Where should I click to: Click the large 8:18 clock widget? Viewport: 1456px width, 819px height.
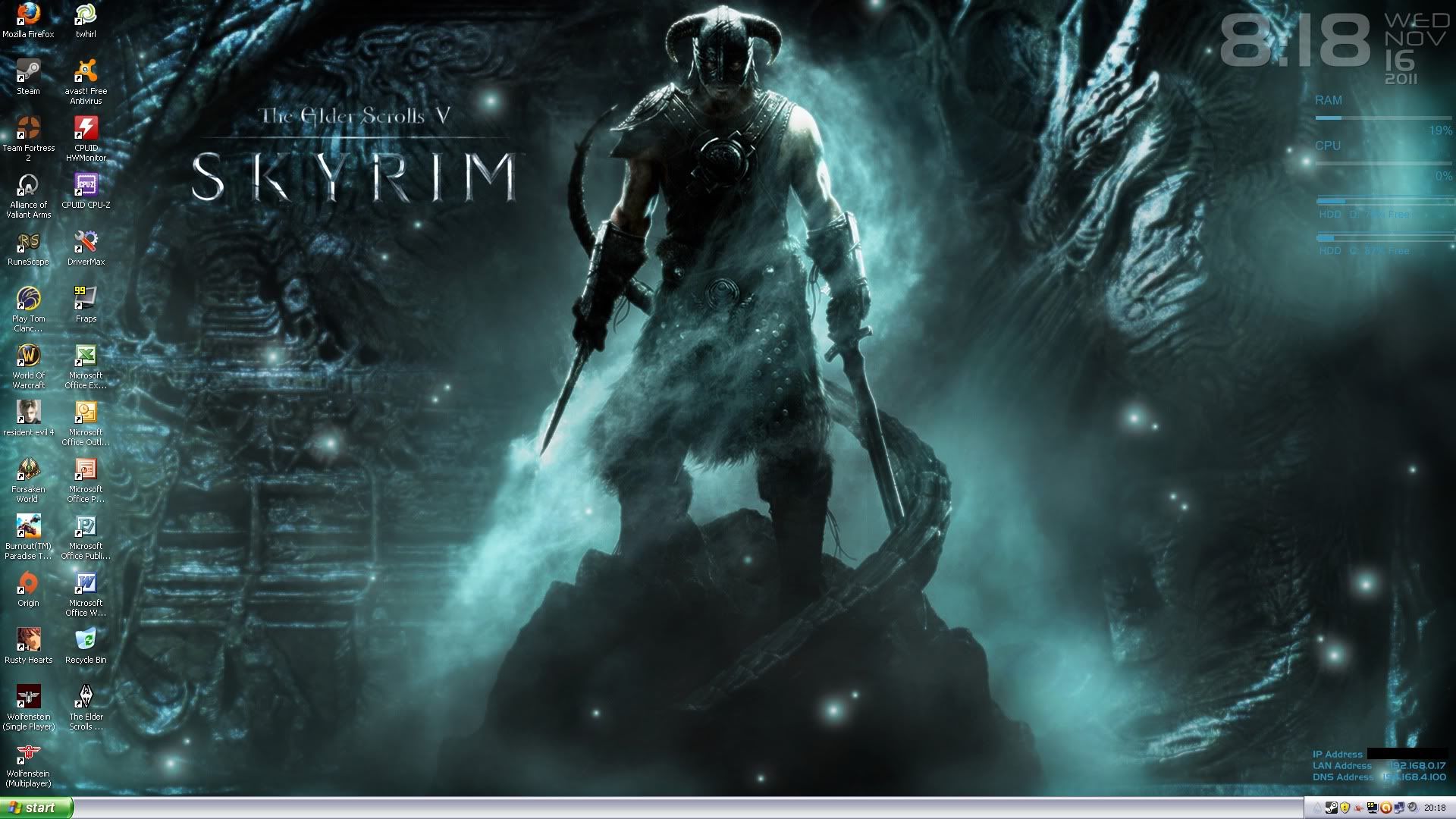click(x=1295, y=40)
